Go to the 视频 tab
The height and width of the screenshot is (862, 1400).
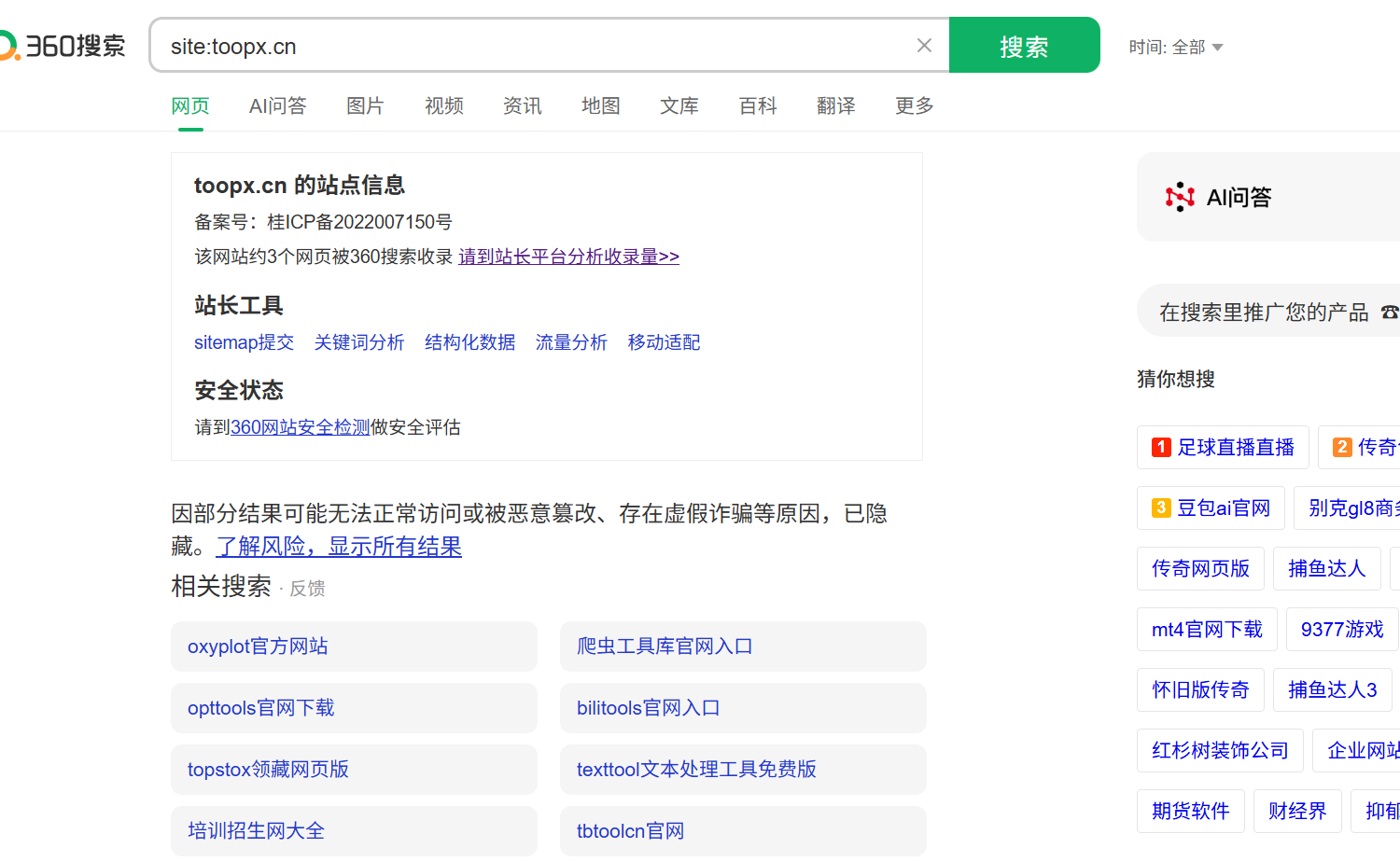443,106
